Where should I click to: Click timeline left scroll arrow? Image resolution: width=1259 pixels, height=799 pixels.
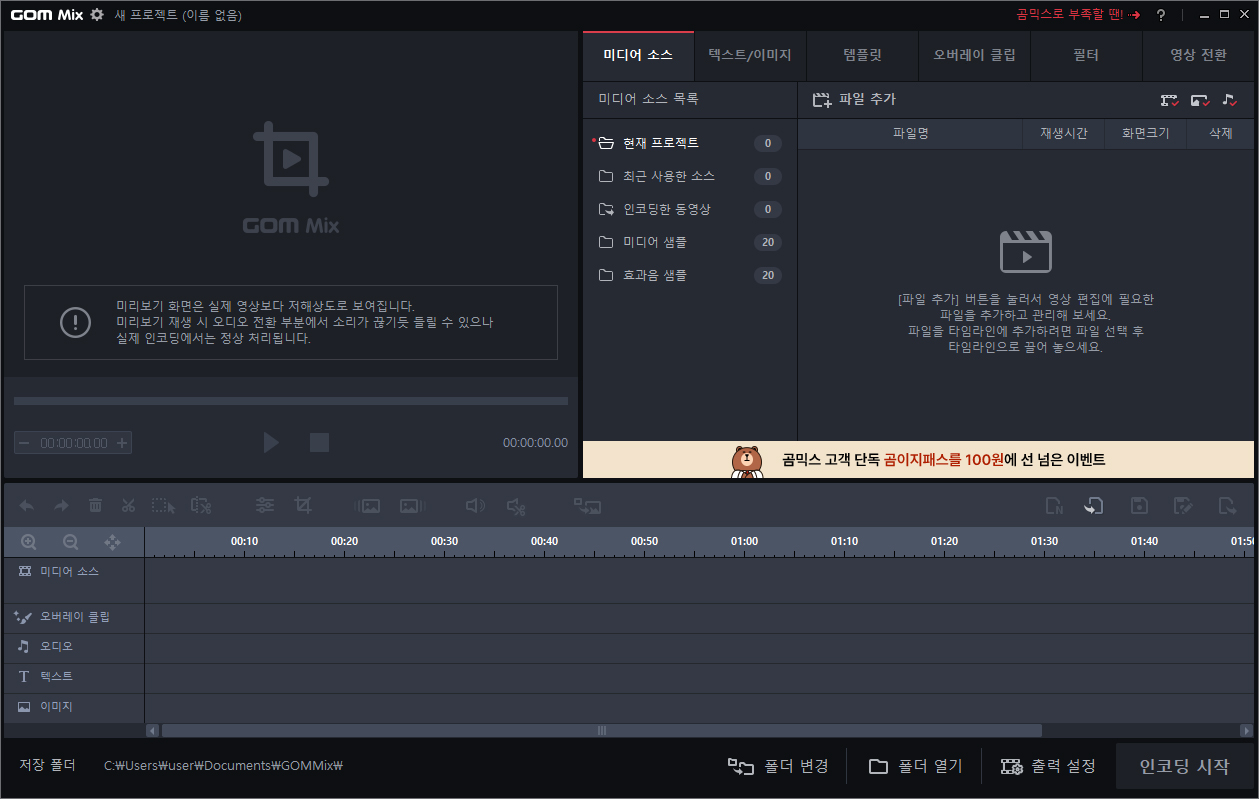pyautogui.click(x=152, y=731)
